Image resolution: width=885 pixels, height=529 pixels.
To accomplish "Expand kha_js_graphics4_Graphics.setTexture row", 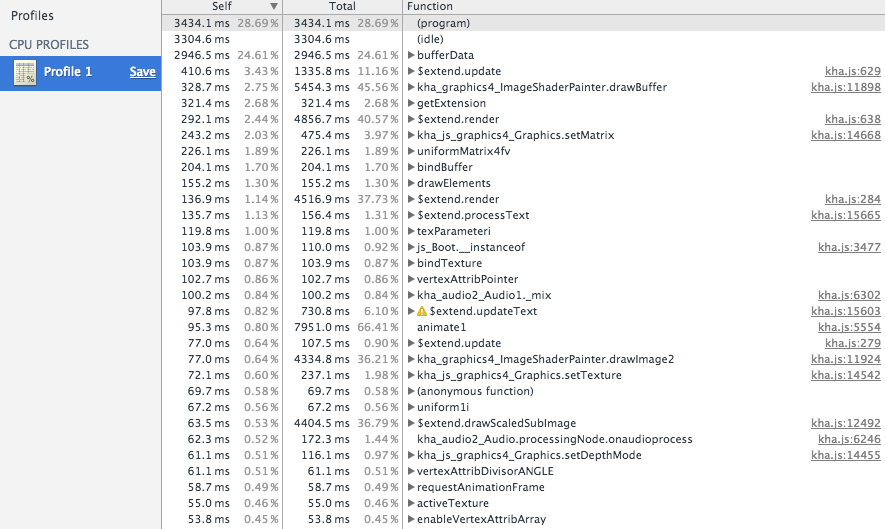I will (411, 375).
